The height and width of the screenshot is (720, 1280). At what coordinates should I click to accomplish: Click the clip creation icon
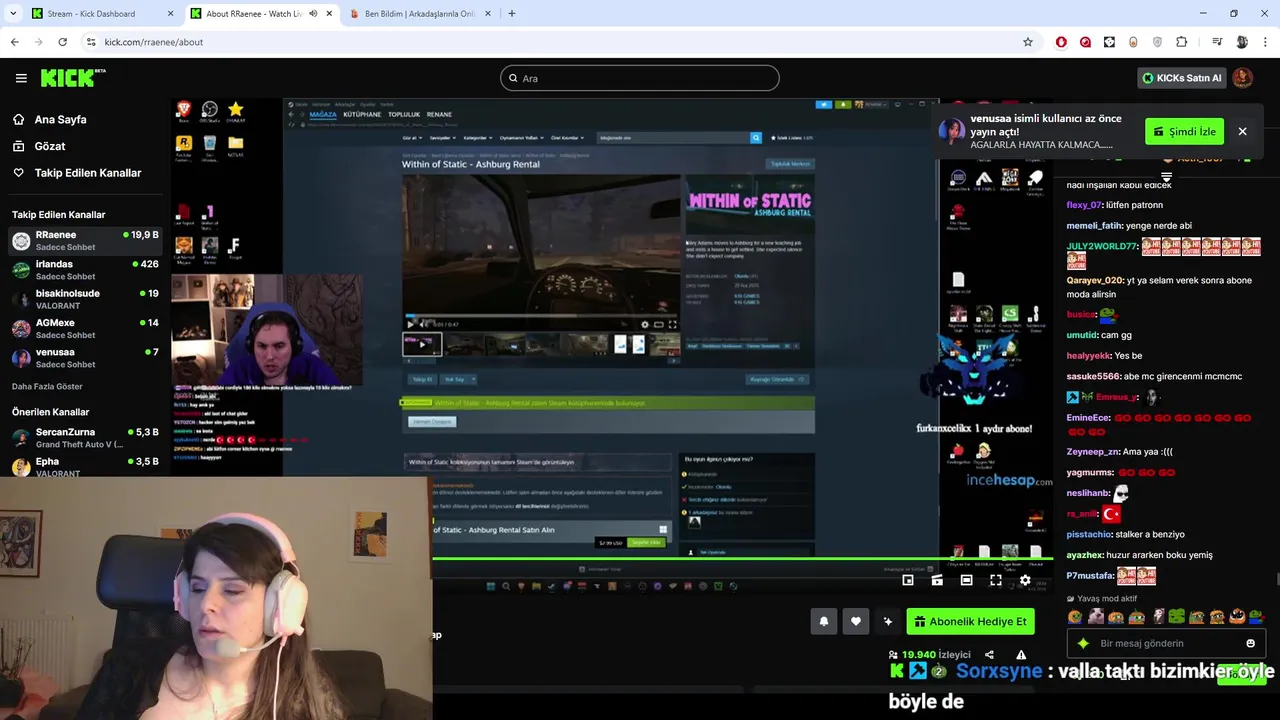937,580
